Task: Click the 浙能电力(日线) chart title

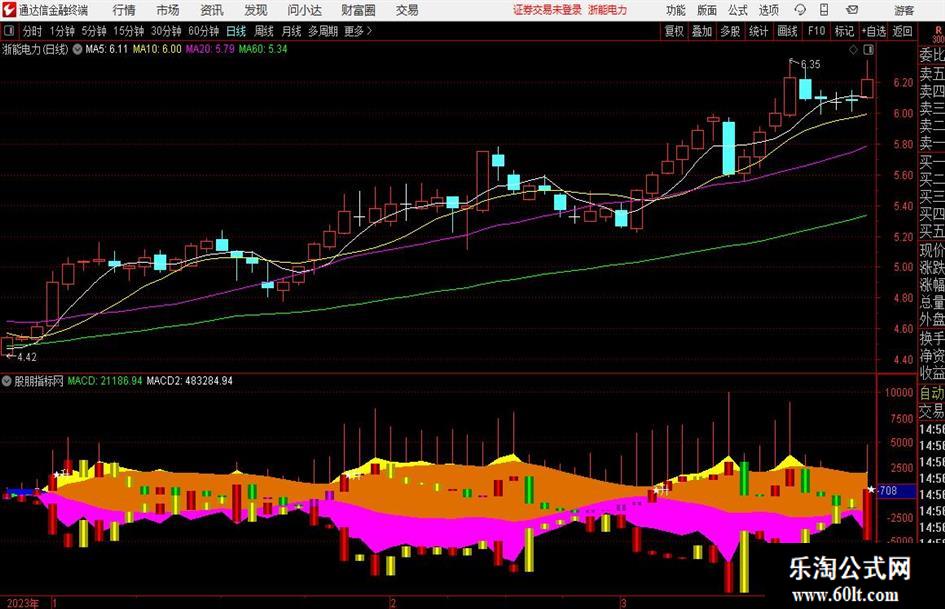Action: coord(36,49)
